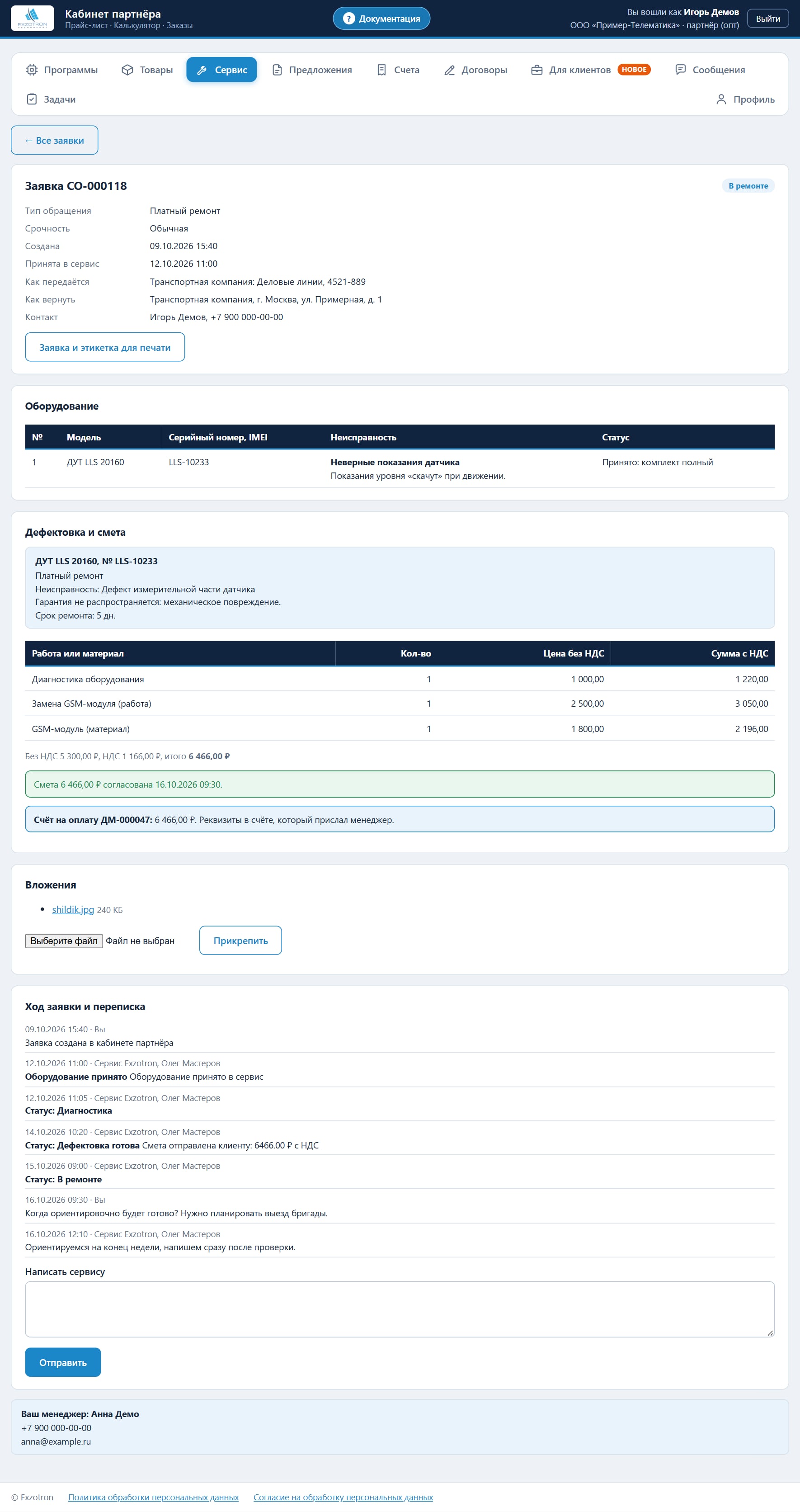Open the Товары tab

point(147,70)
